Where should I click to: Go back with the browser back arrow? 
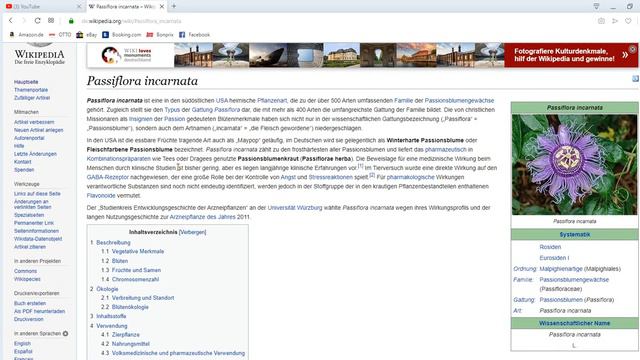(x=11, y=21)
